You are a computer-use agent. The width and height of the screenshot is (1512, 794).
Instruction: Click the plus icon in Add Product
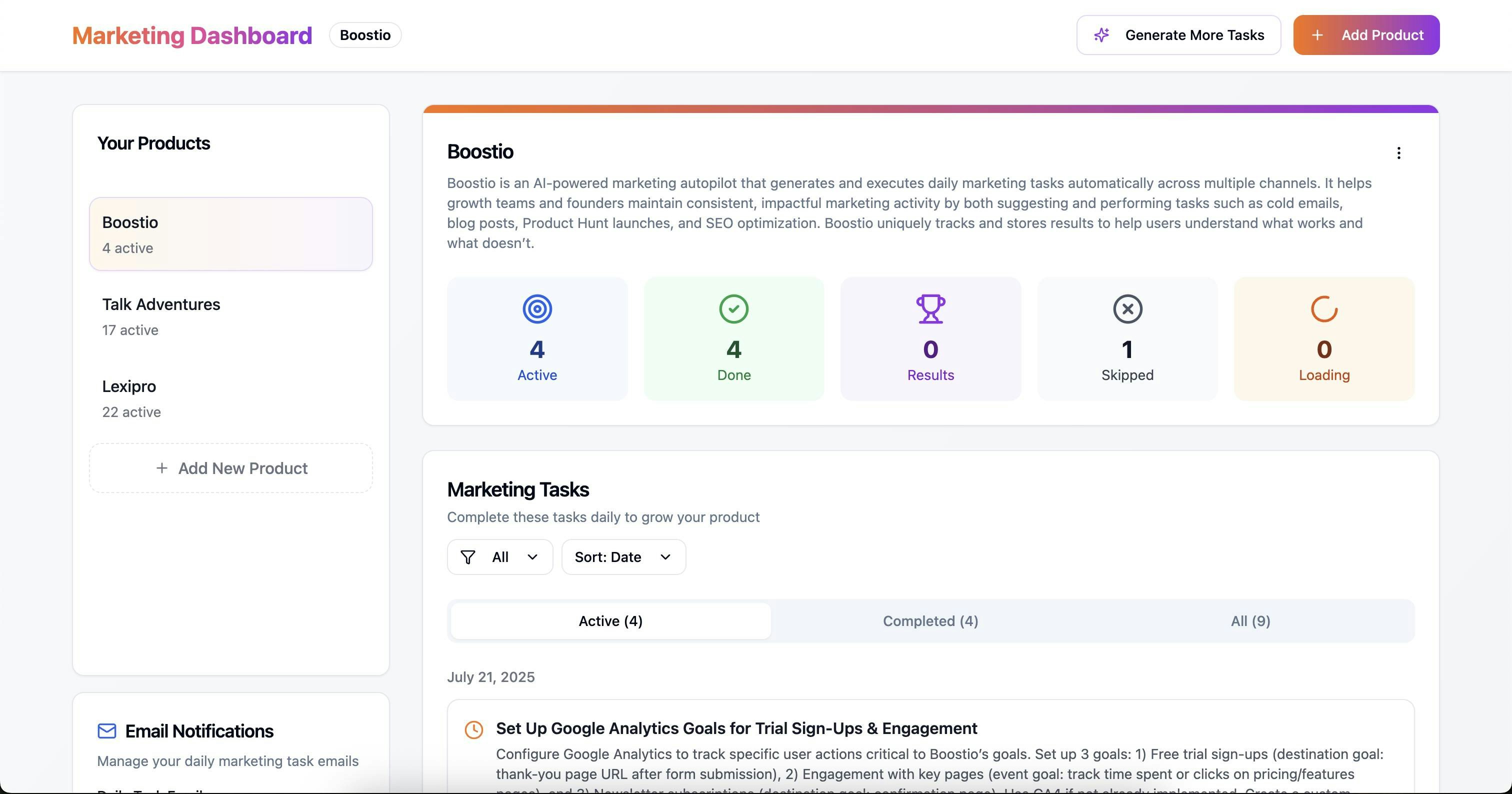pyautogui.click(x=1317, y=35)
